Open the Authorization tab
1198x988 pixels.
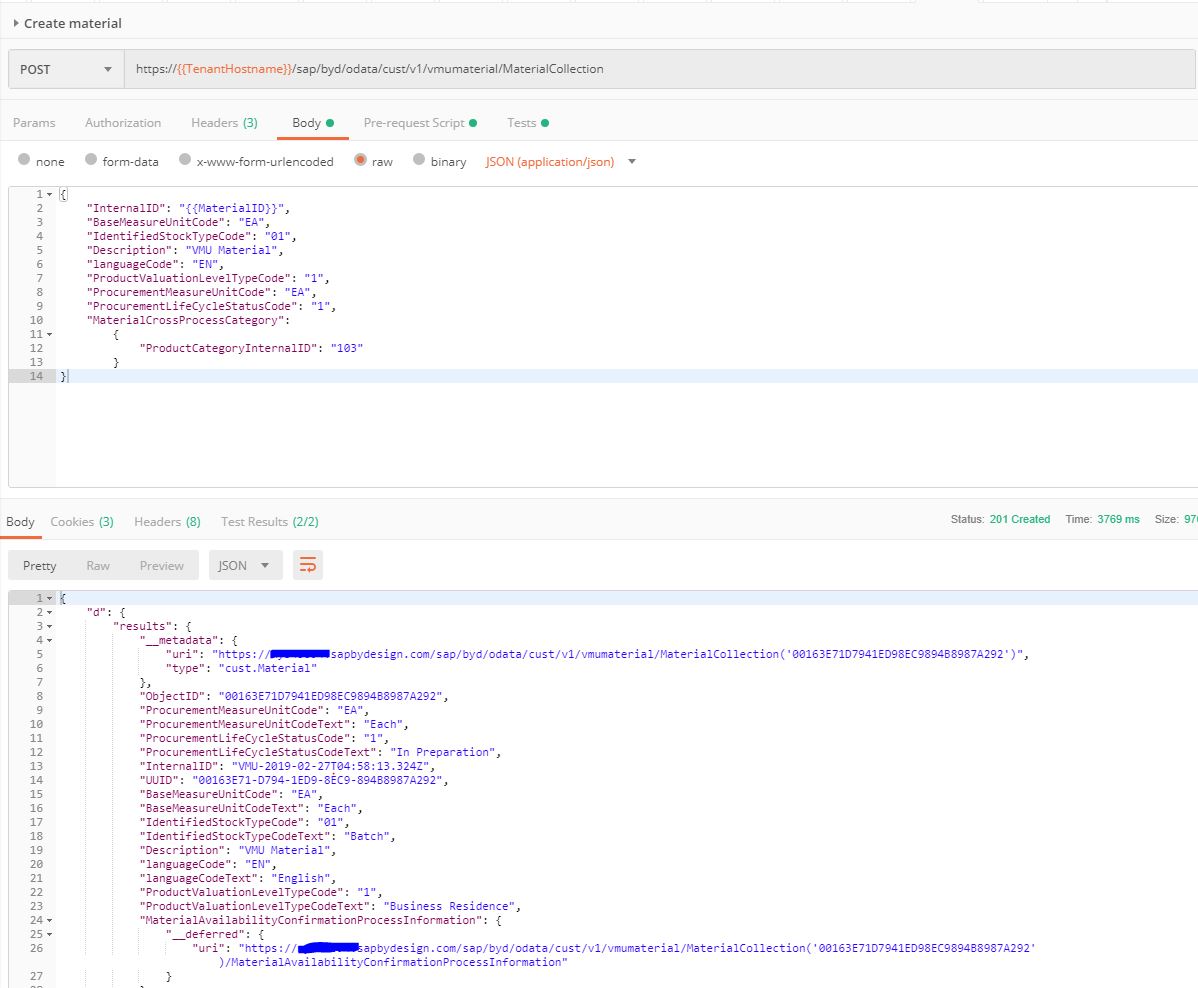[123, 123]
